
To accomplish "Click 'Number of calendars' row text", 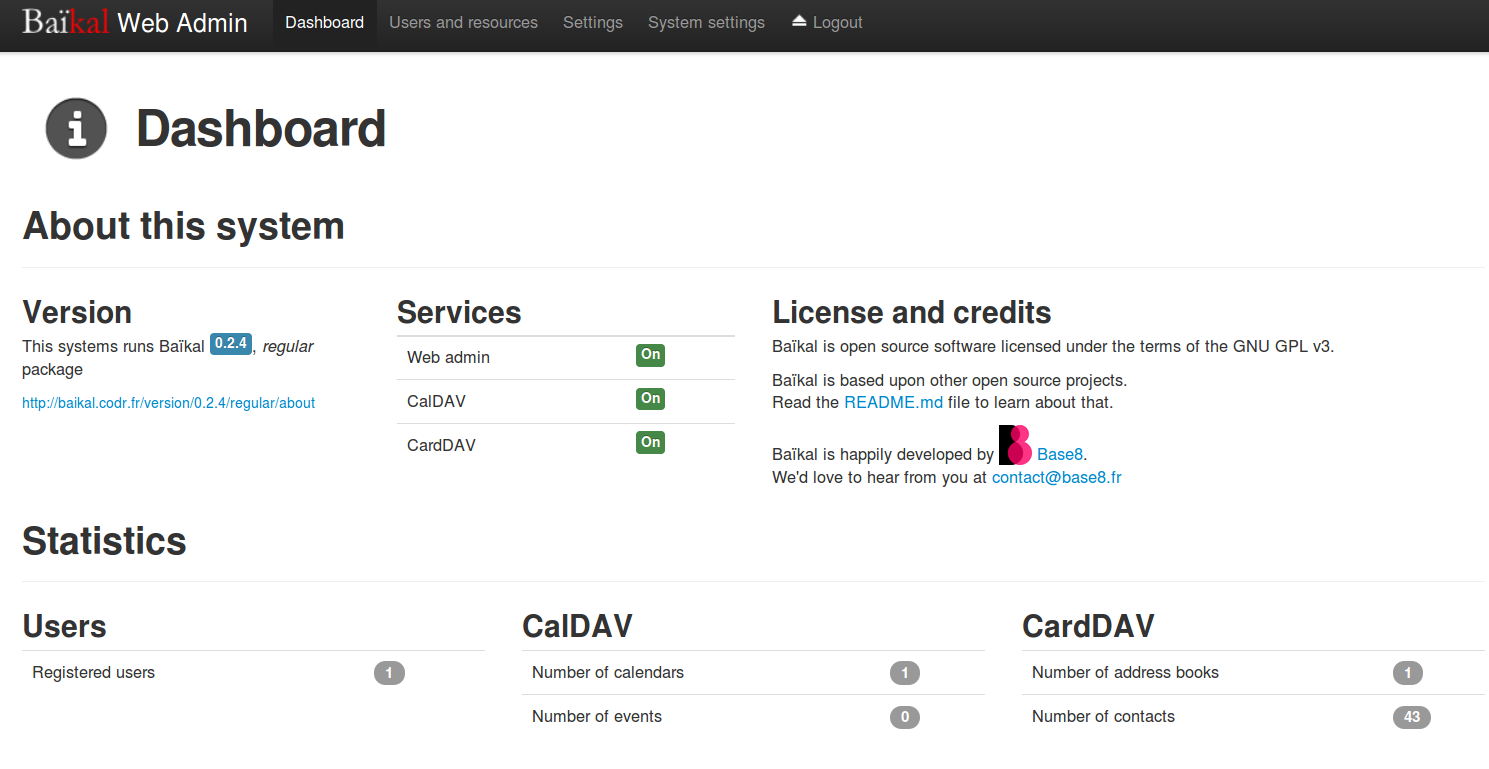I will click(608, 672).
